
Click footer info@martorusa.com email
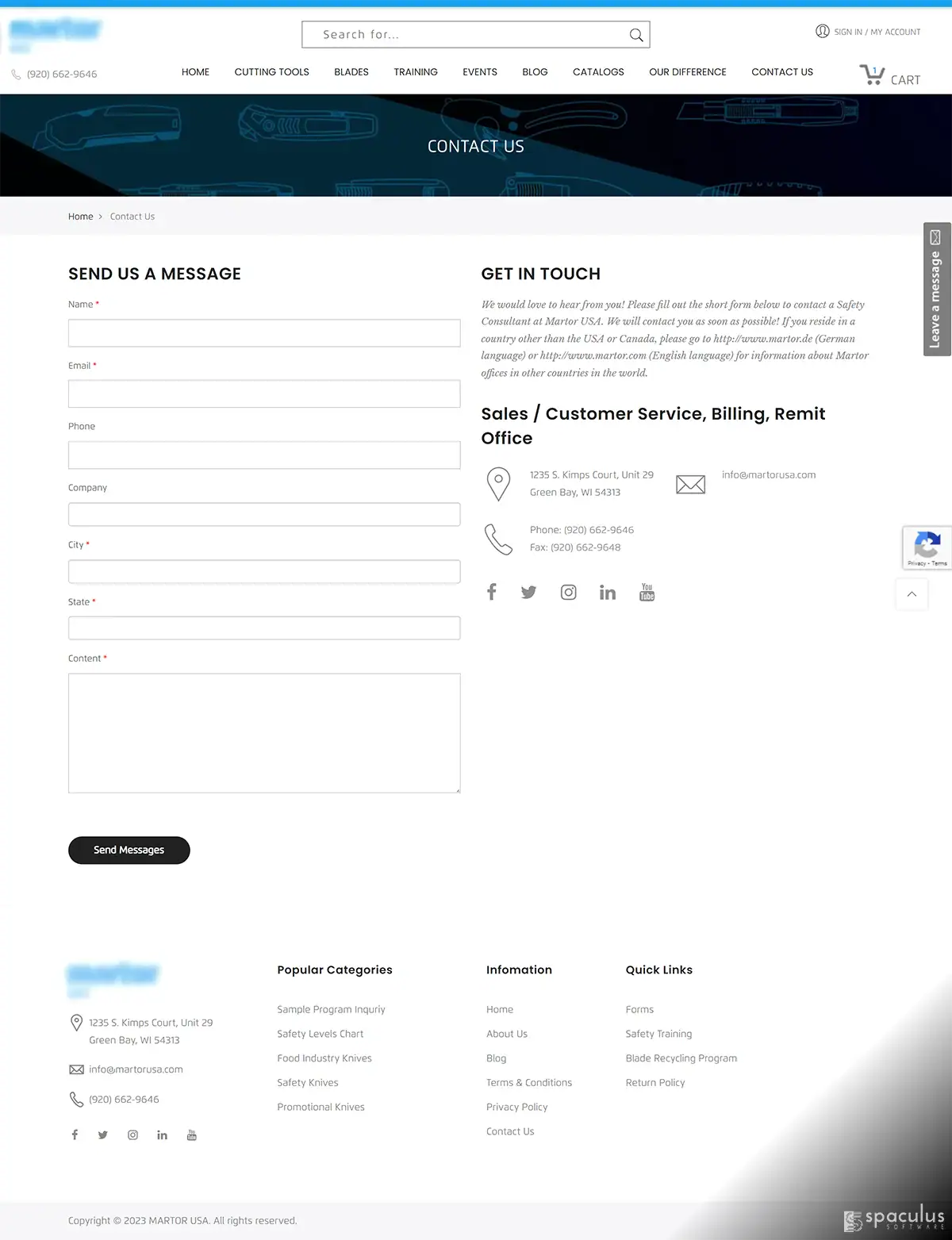(x=136, y=1069)
